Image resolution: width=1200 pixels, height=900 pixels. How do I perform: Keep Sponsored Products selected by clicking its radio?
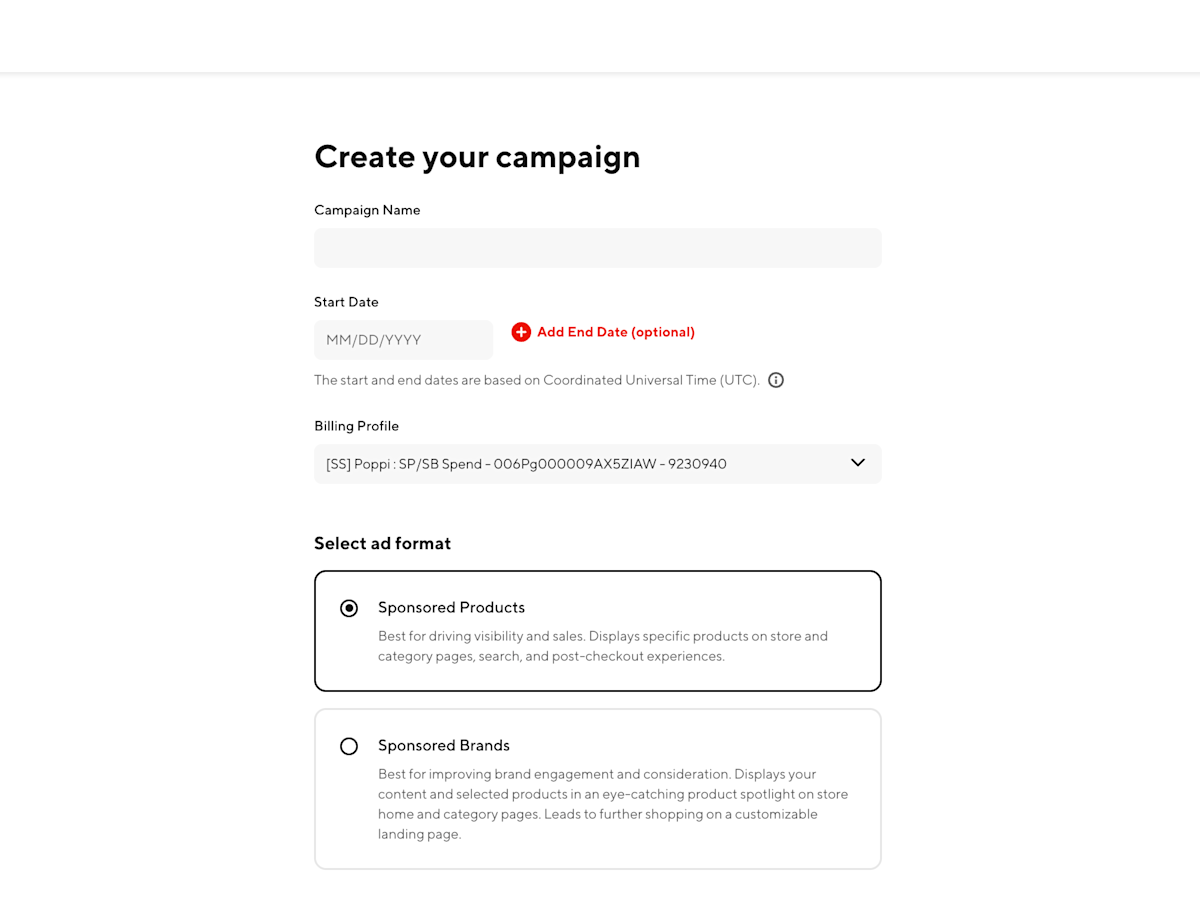click(x=349, y=607)
